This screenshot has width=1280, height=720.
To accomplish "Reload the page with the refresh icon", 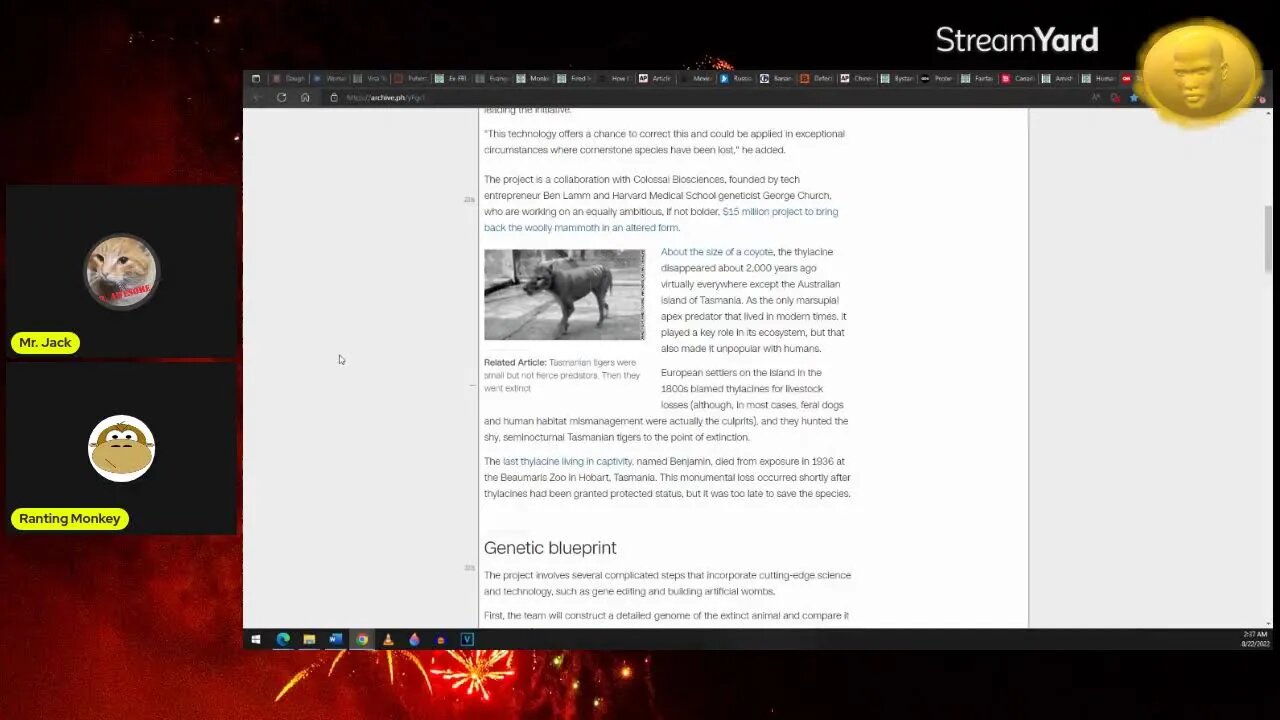I will click(x=281, y=97).
